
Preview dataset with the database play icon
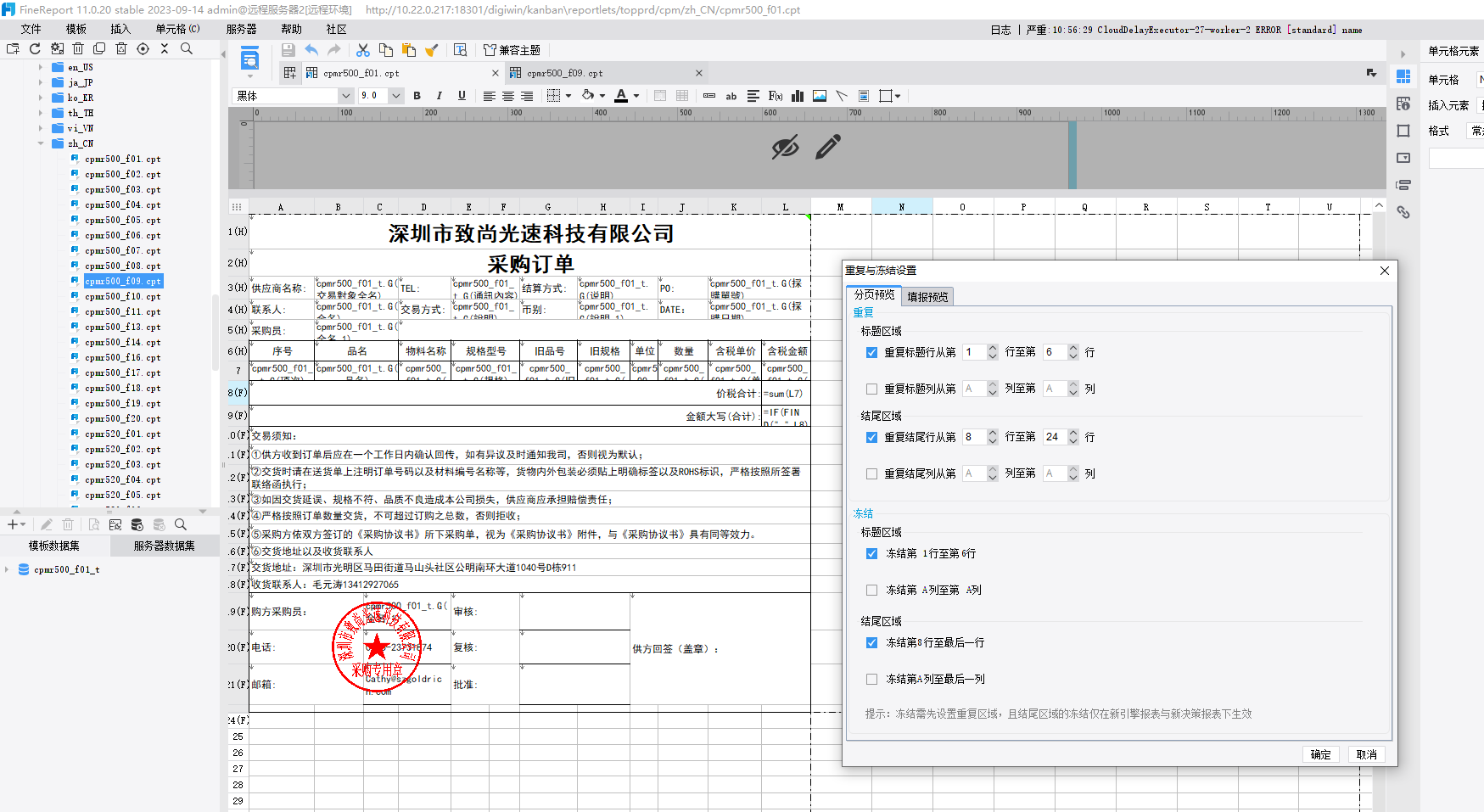137,525
